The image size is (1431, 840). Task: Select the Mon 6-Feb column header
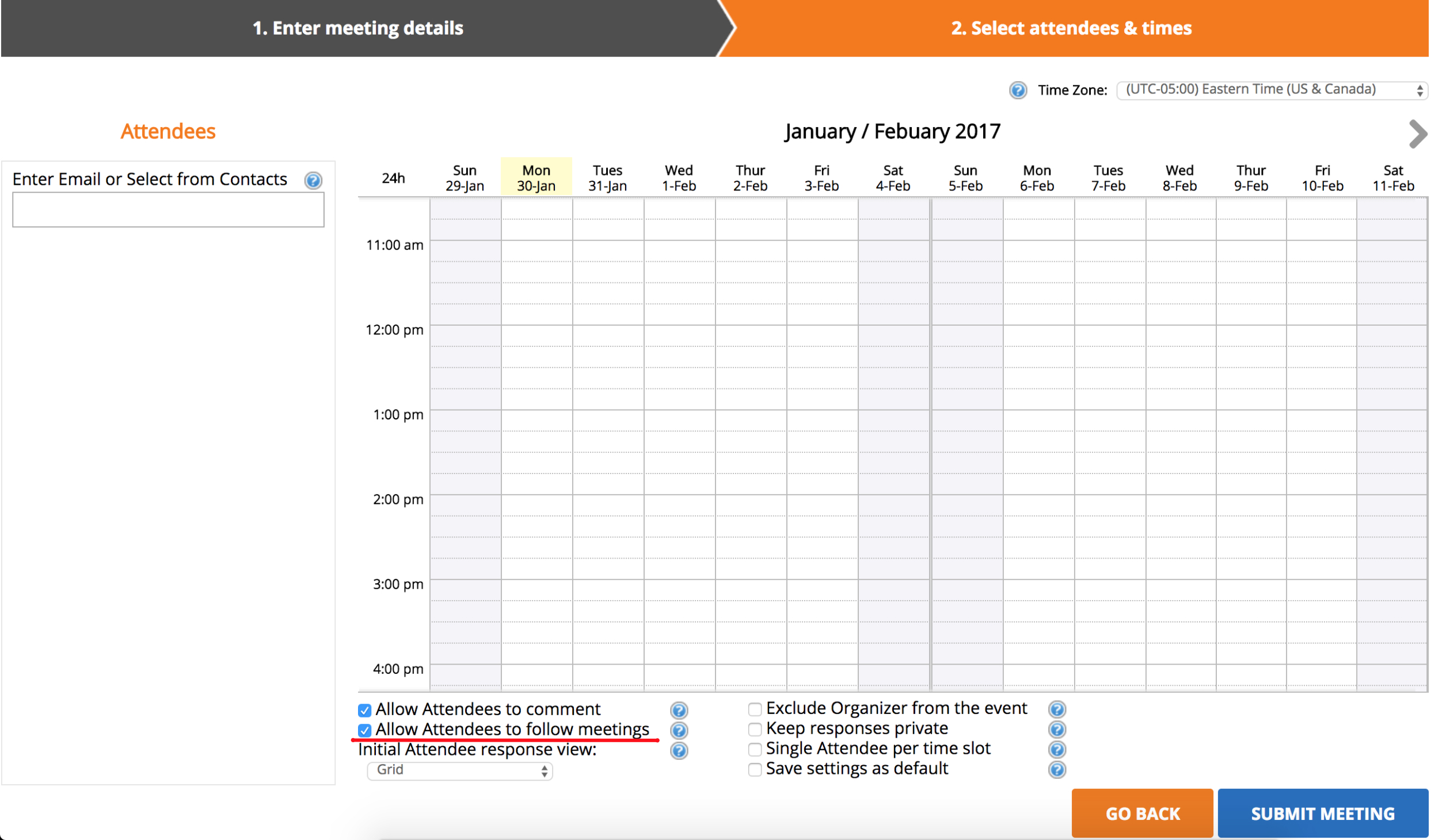tap(1037, 177)
